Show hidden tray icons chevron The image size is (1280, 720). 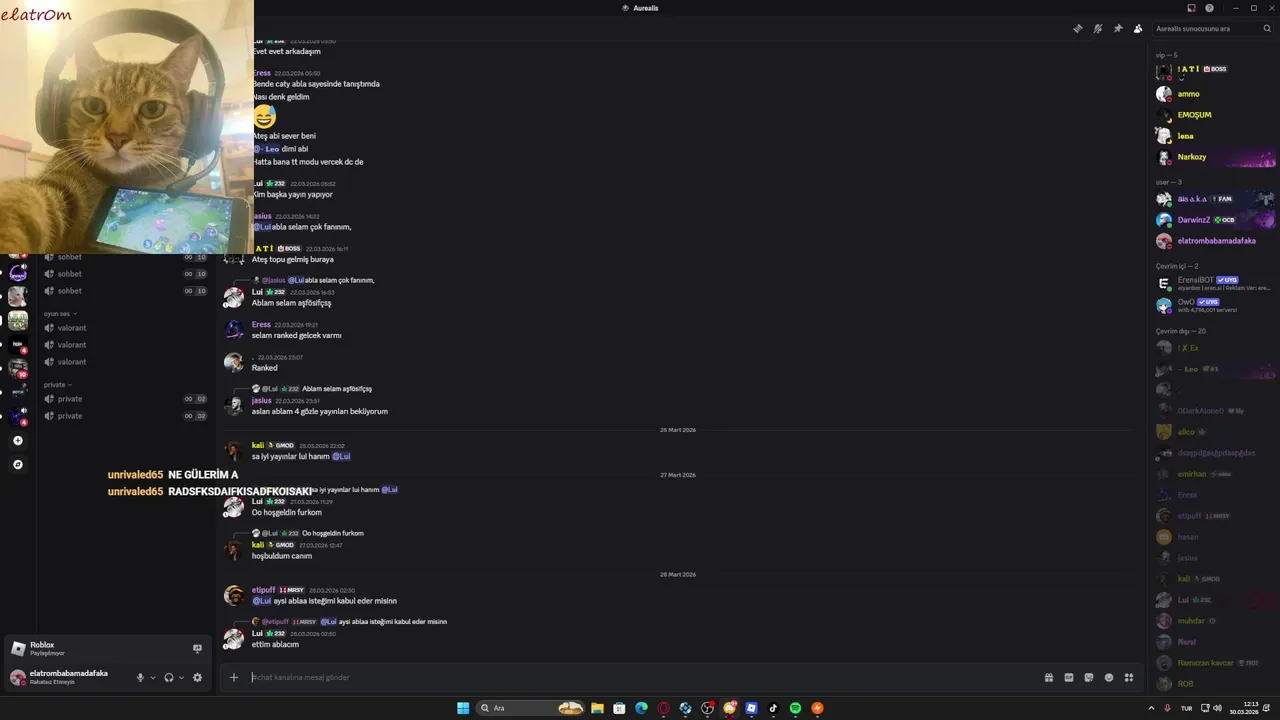point(1151,708)
